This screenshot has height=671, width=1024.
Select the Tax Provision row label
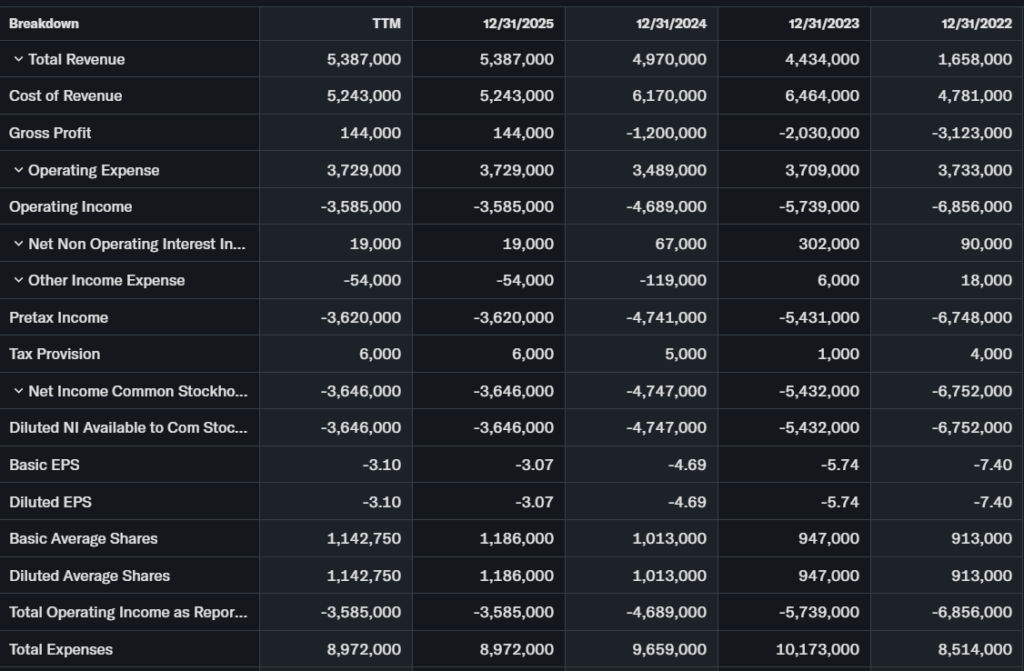pos(55,354)
